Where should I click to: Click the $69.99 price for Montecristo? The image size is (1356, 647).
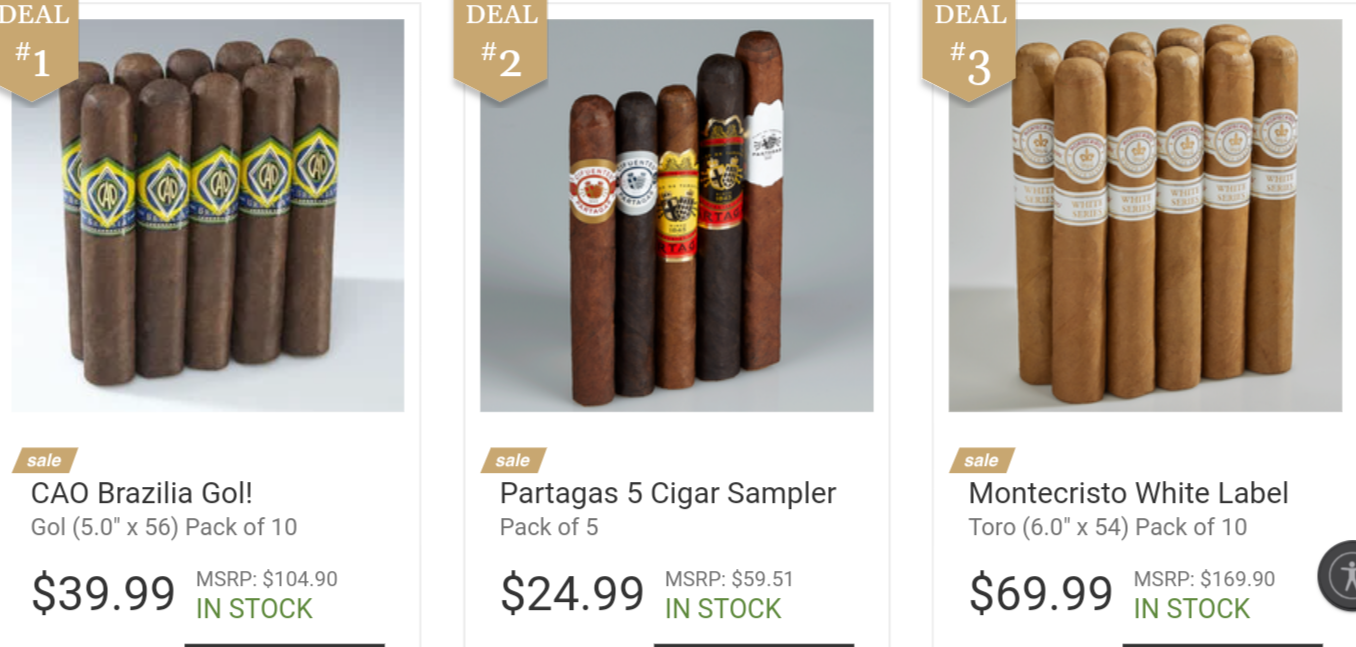(x=1040, y=593)
